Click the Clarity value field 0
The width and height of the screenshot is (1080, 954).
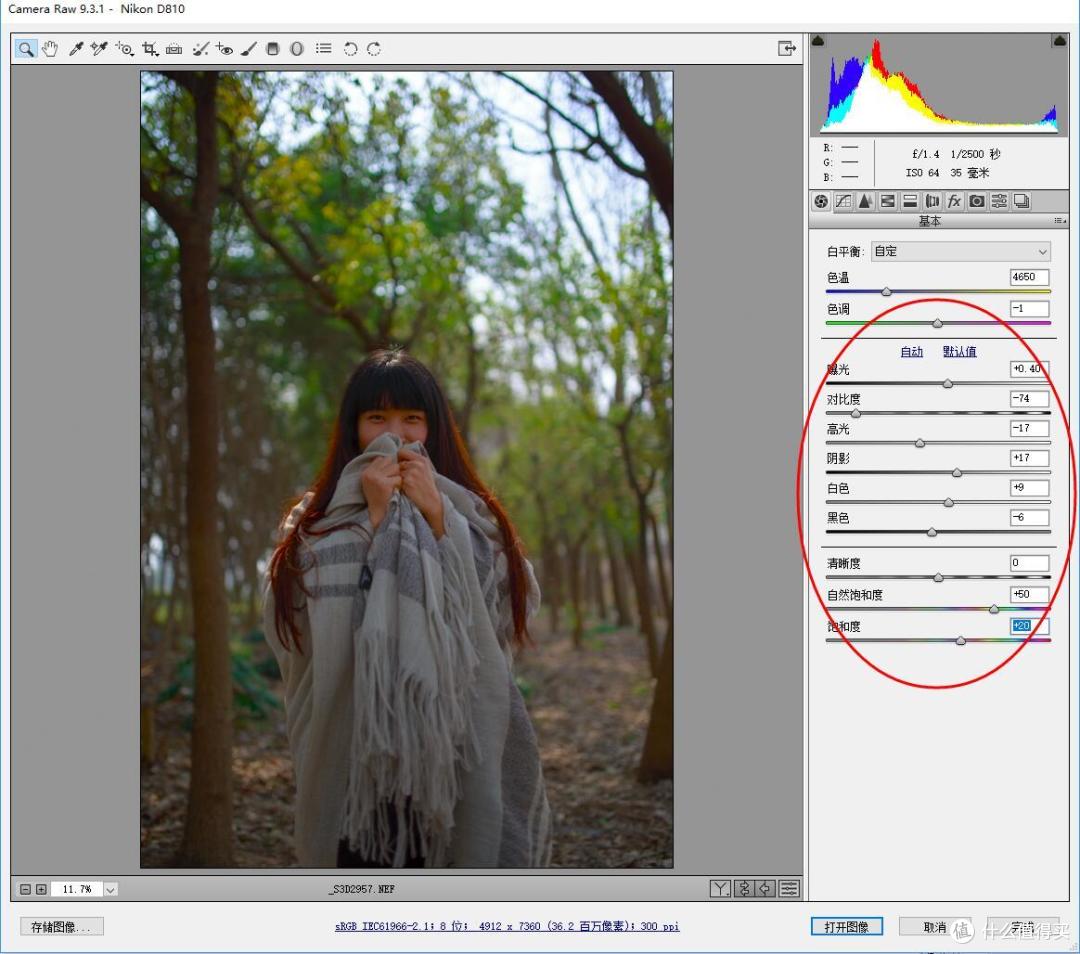tap(1029, 563)
